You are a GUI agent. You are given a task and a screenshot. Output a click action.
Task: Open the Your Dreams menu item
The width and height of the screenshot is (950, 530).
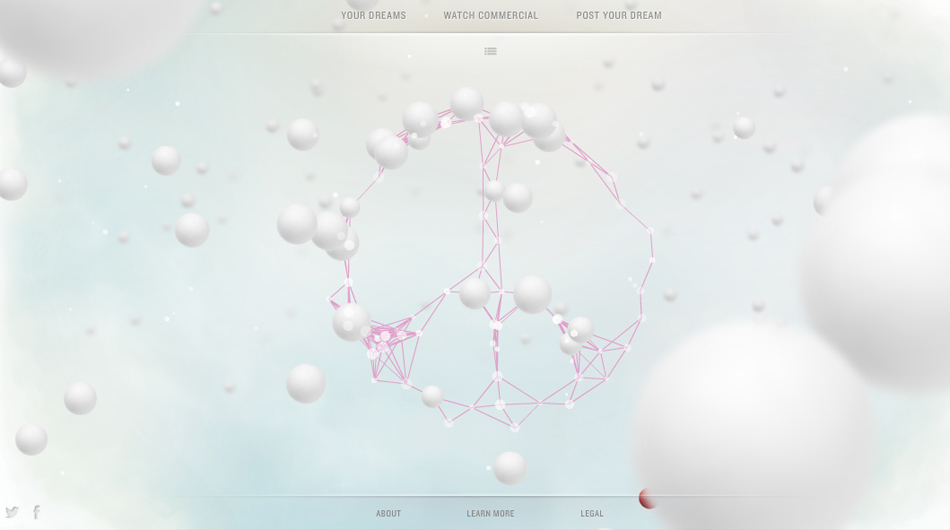[x=373, y=16]
